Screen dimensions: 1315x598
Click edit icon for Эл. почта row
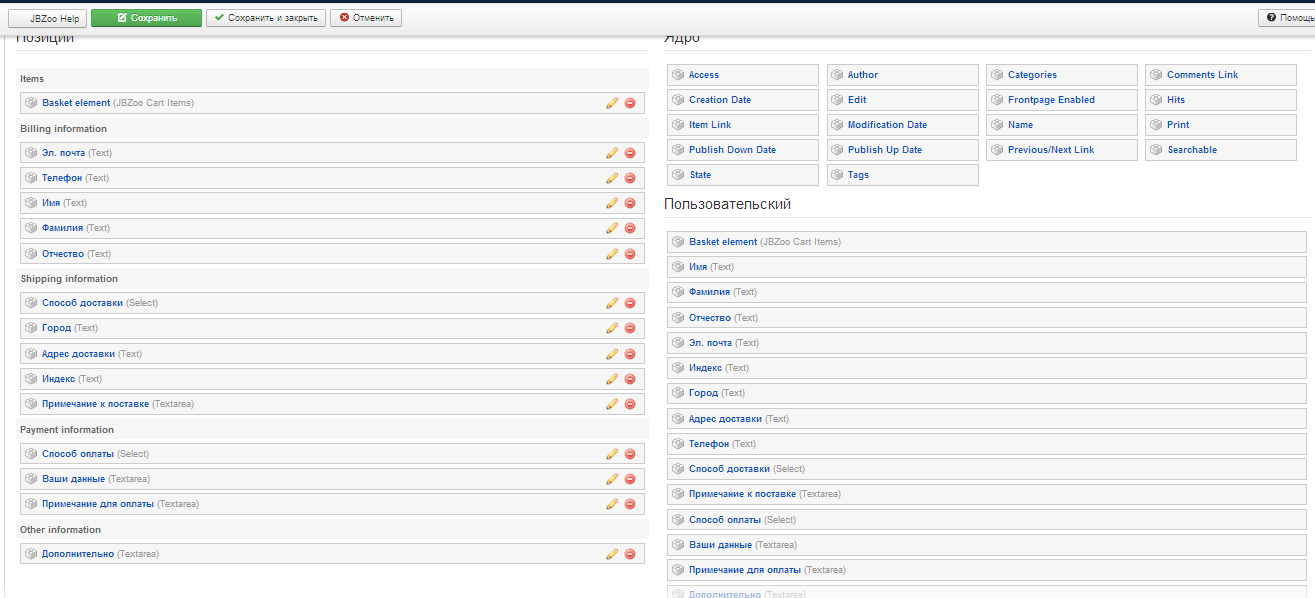pyautogui.click(x=612, y=153)
